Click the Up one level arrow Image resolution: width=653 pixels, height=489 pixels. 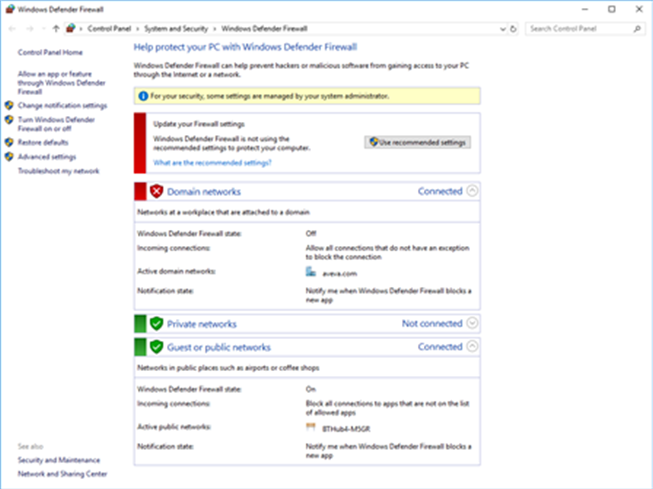[56, 29]
